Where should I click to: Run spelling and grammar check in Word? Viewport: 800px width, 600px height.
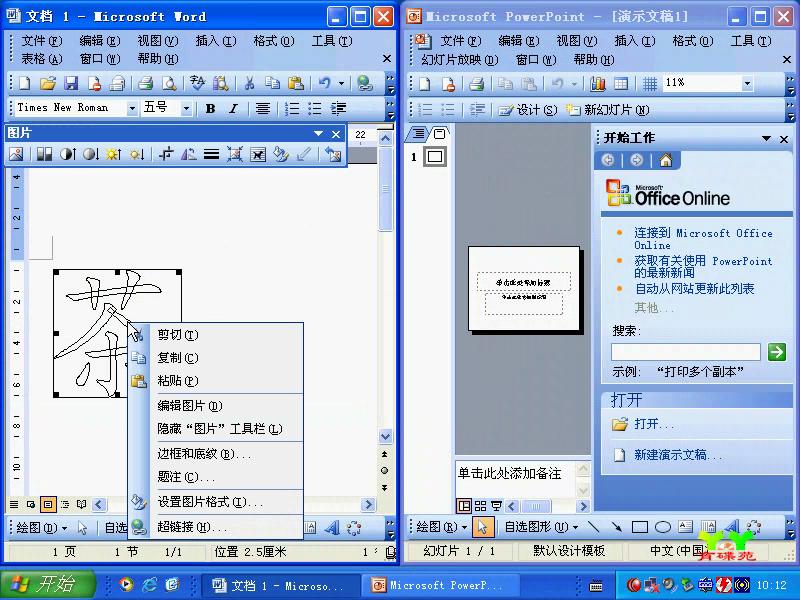coord(197,83)
